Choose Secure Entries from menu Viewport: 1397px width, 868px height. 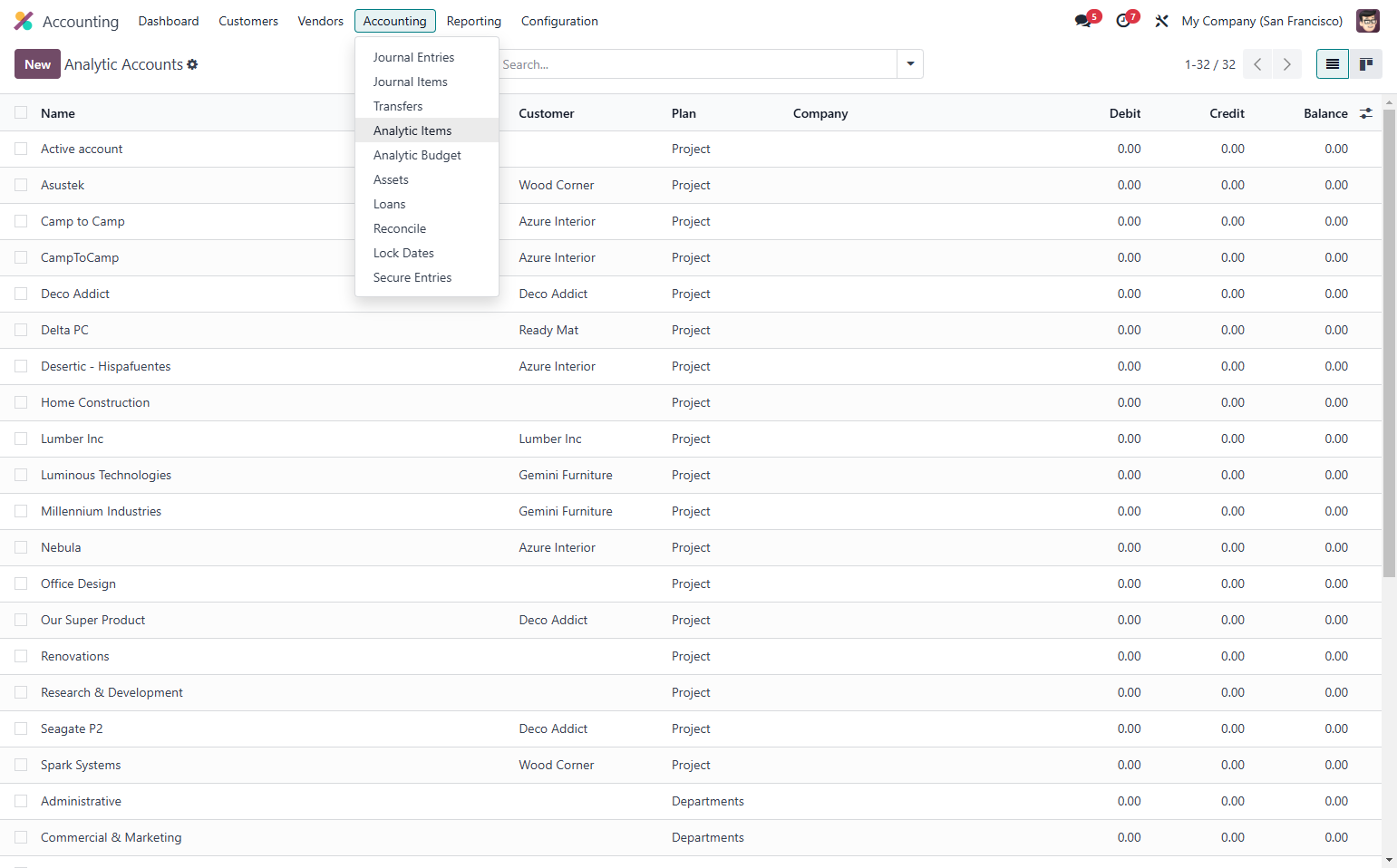click(x=427, y=277)
